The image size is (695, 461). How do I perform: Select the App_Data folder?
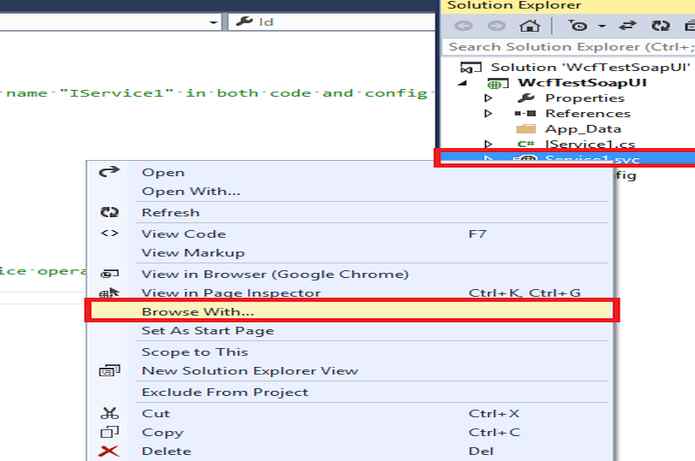click(x=583, y=129)
